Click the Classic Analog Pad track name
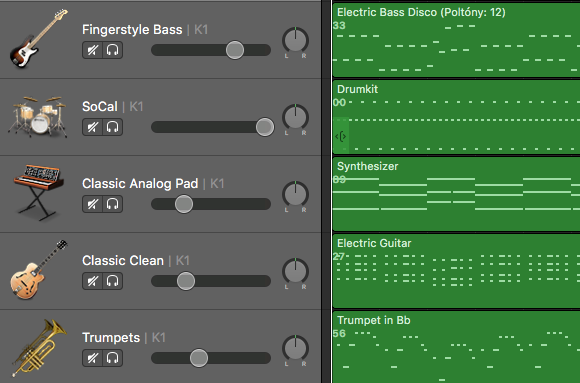 pyautogui.click(x=140, y=184)
